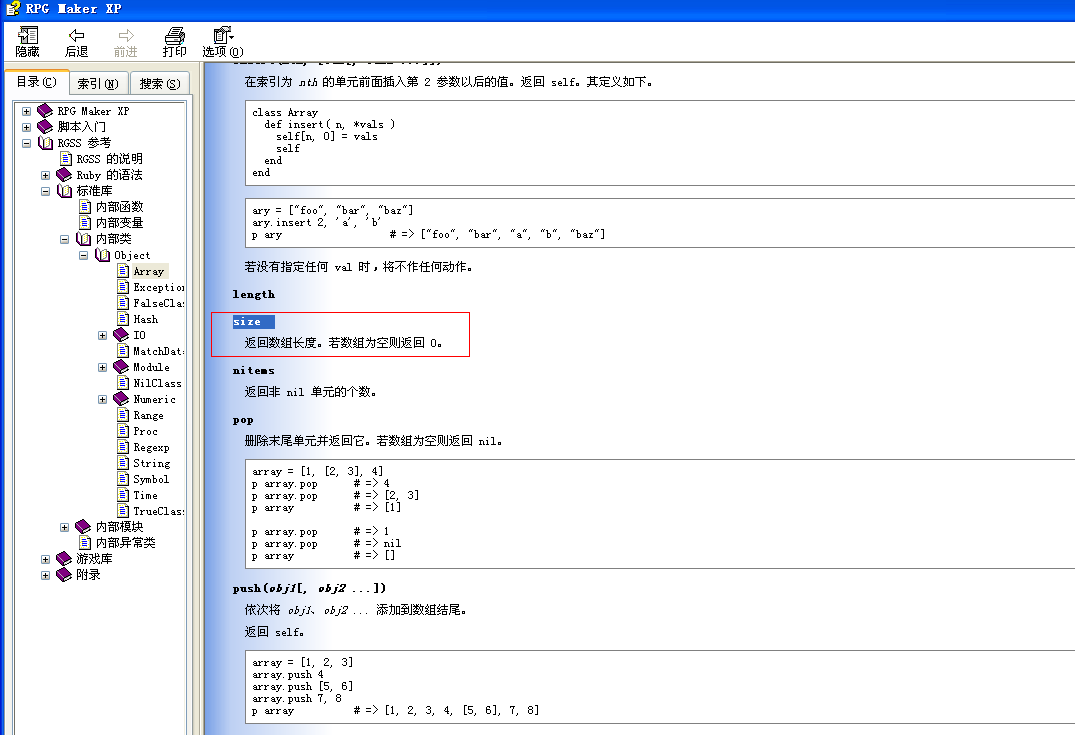The width and height of the screenshot is (1075, 735).
Task: Open the NilClass topic in the tree
Action: 157,383
